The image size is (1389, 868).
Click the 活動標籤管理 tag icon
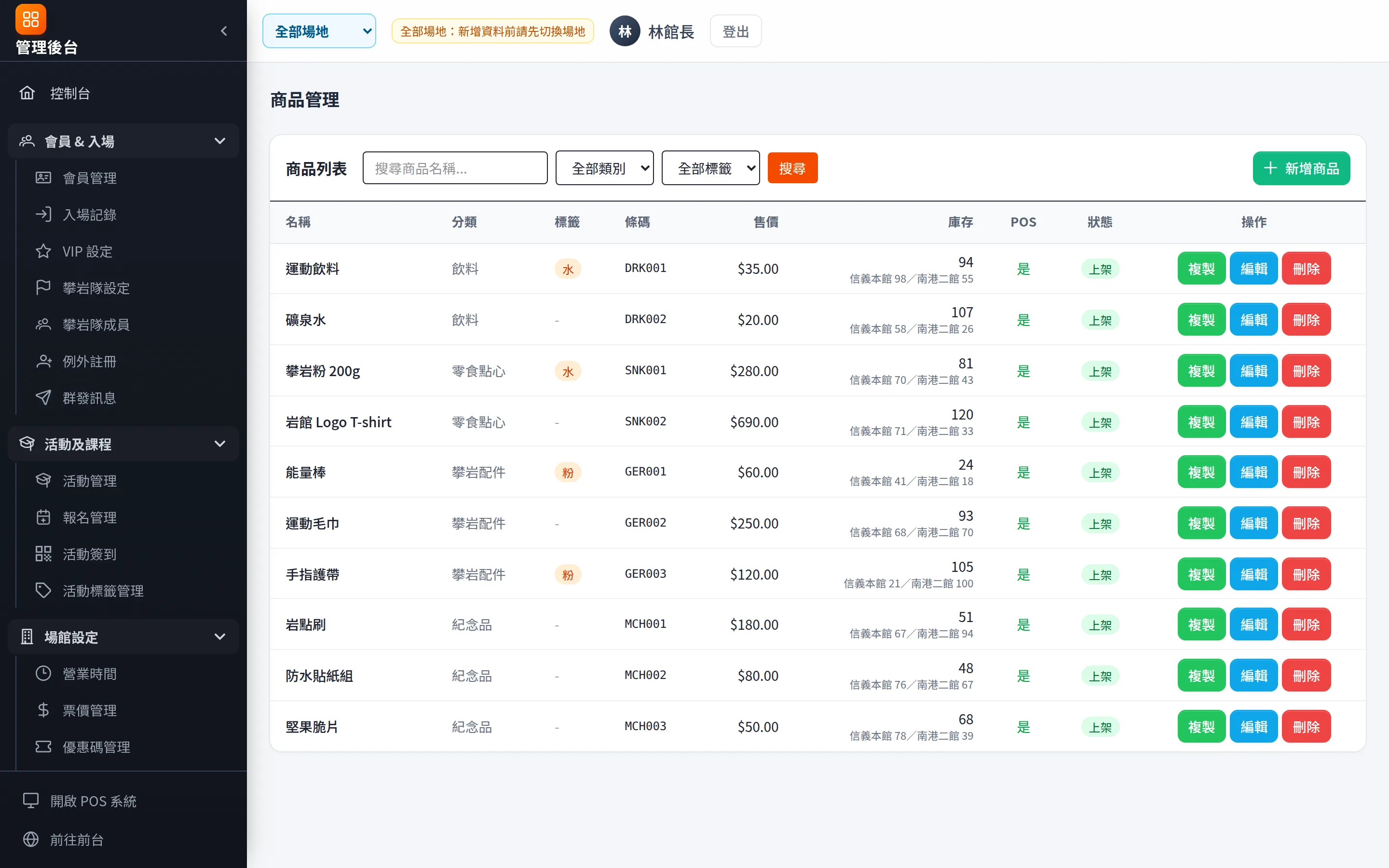pyautogui.click(x=43, y=591)
